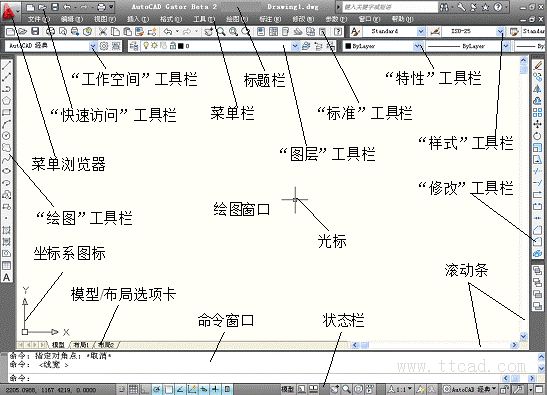Toggle the layer 0 lock padlock icon
Viewport: 547px width, 395px height.
click(x=173, y=46)
